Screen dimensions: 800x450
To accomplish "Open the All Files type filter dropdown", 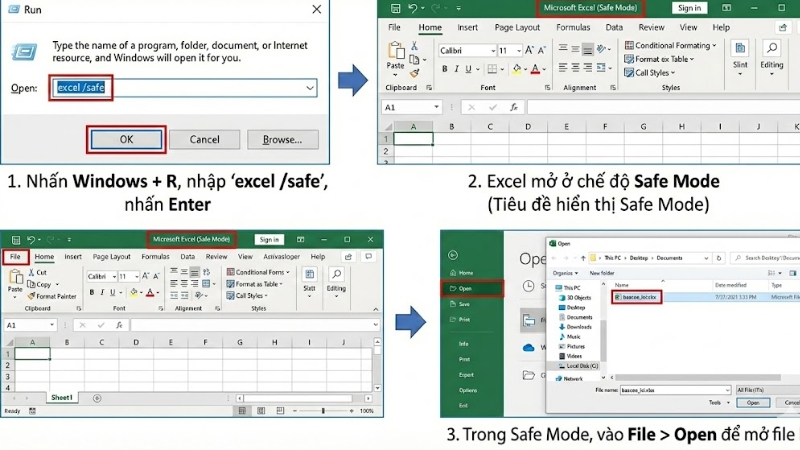I will (767, 390).
